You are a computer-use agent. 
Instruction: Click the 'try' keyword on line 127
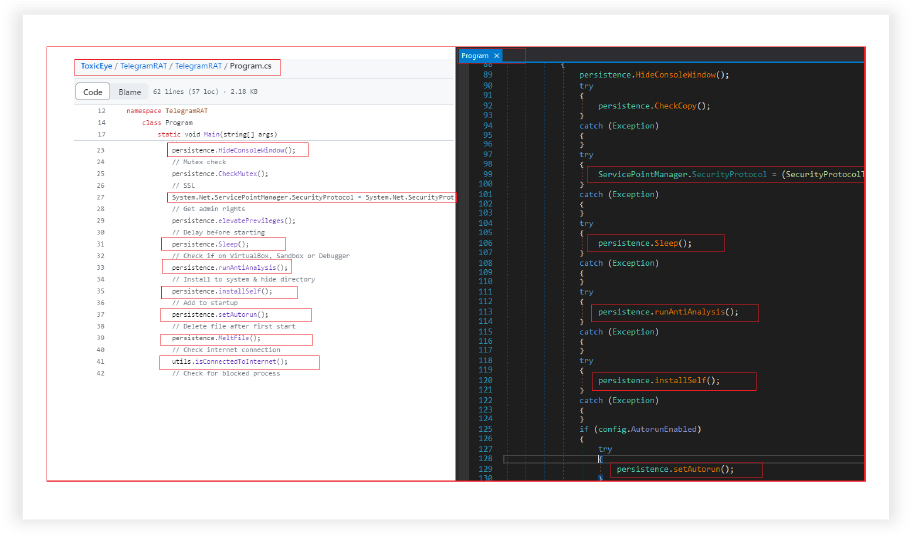point(605,449)
